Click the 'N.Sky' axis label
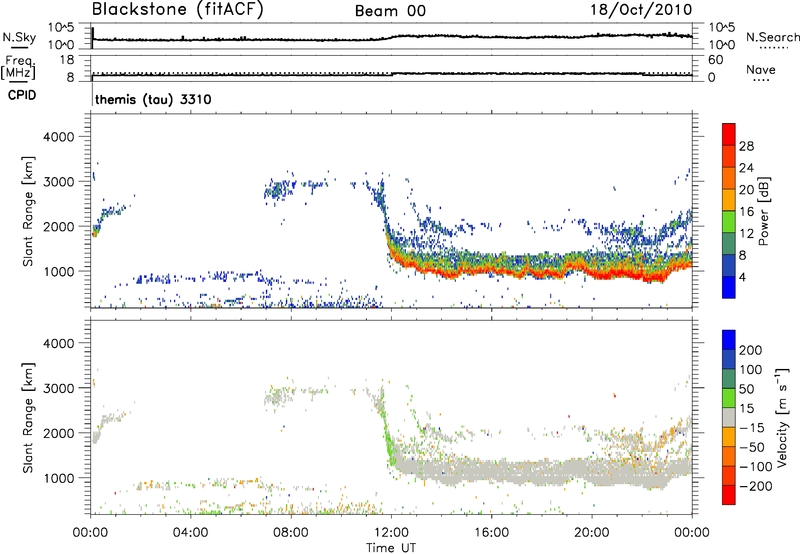 coord(19,37)
